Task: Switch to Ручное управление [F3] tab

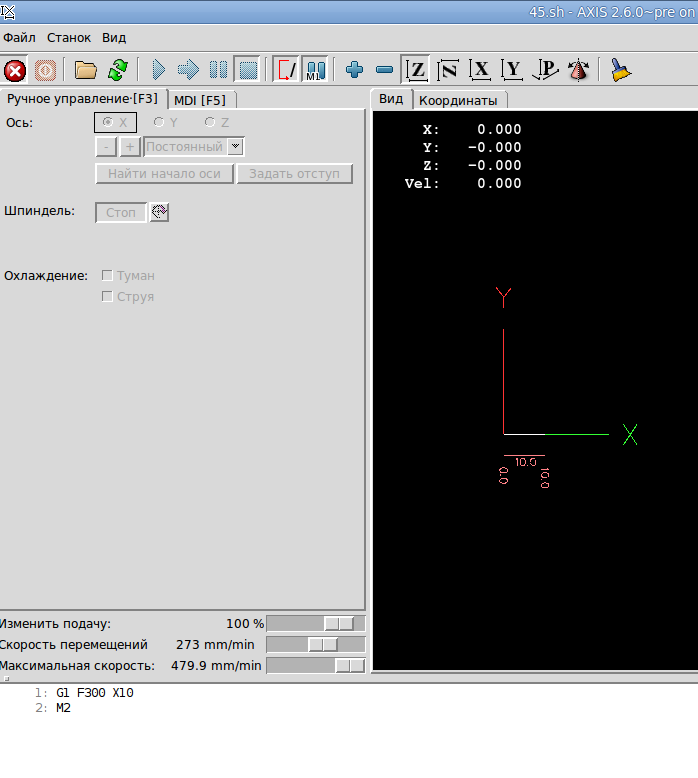Action: pyautogui.click(x=82, y=99)
